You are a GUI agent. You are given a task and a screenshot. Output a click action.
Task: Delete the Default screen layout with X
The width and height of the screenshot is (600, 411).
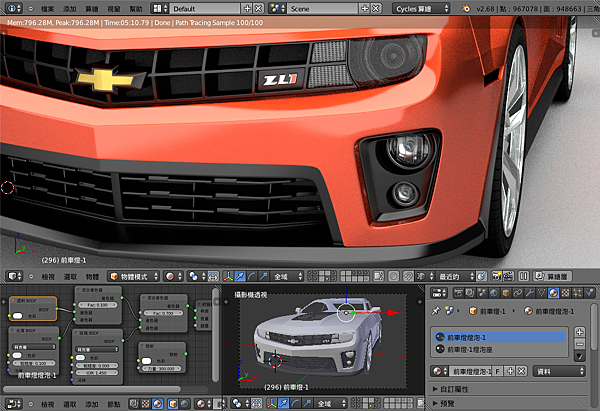pos(260,7)
